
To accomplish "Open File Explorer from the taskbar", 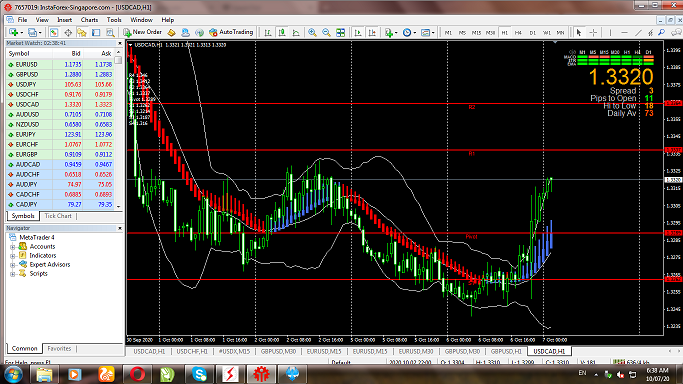I will [x=44, y=374].
